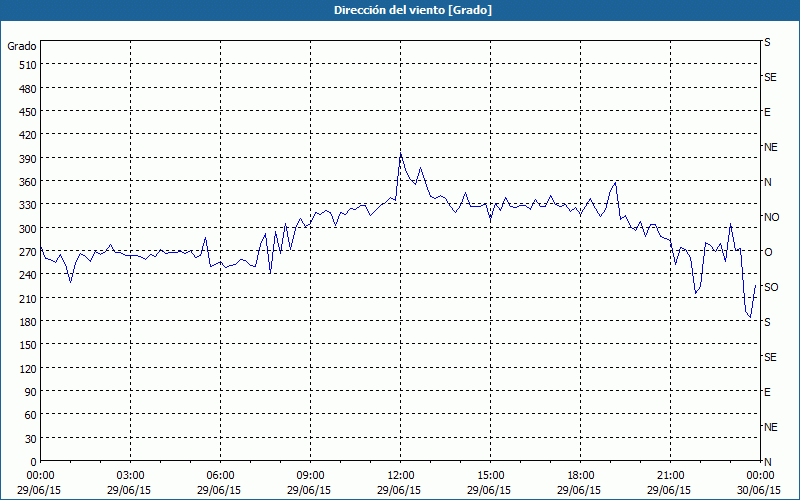
Task: Click the line's lowest dip just before midnight
Action: click(750, 317)
